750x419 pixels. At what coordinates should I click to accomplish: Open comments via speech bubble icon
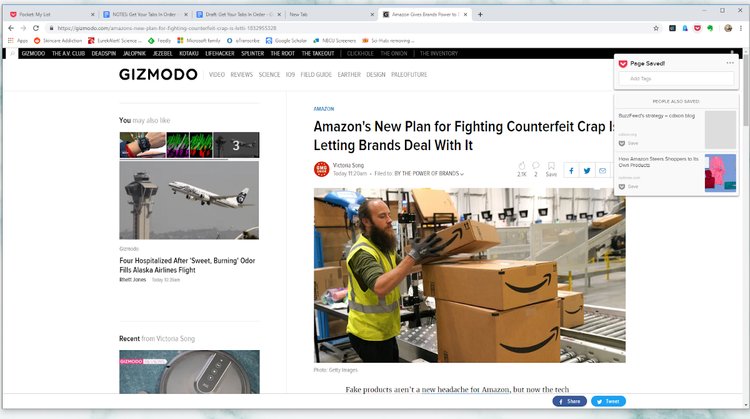click(536, 166)
